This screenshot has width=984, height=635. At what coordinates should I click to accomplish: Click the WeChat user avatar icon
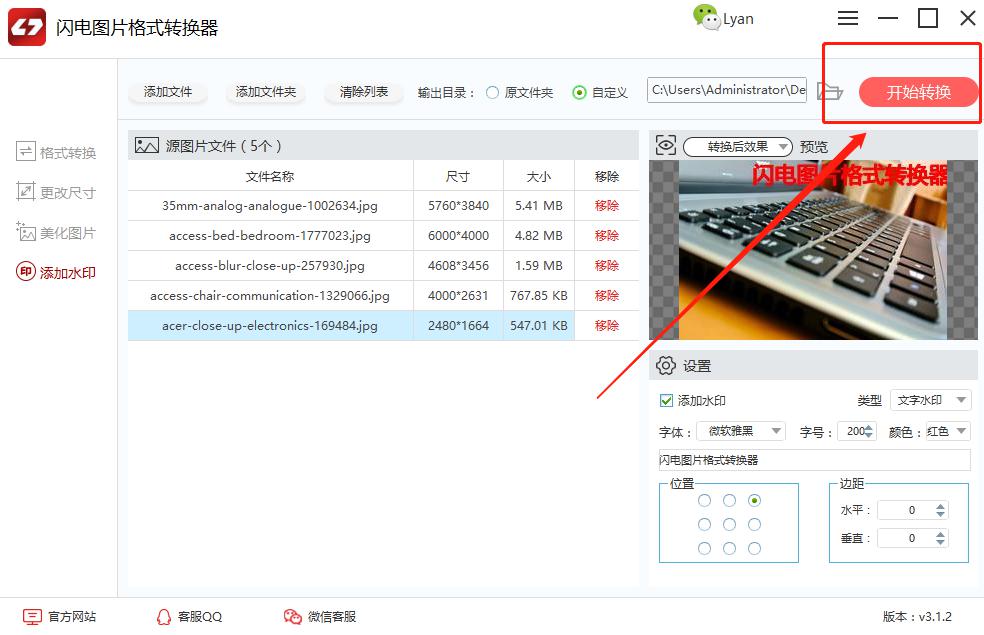(x=706, y=18)
